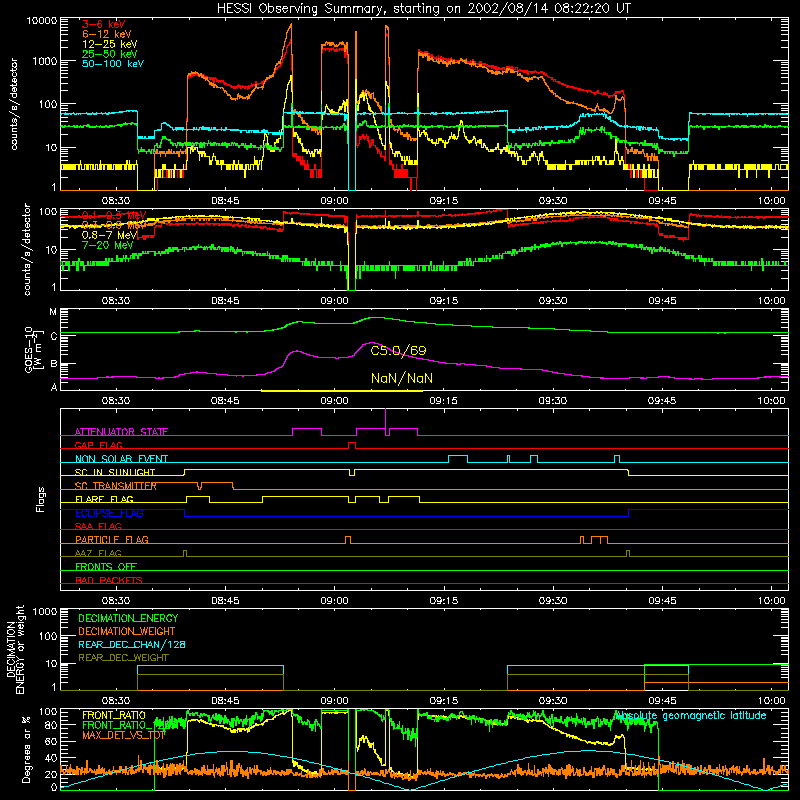Click the first NON_SOLAR_EVENT pulse after 09:15
This screenshot has height=800, width=800.
point(458,459)
